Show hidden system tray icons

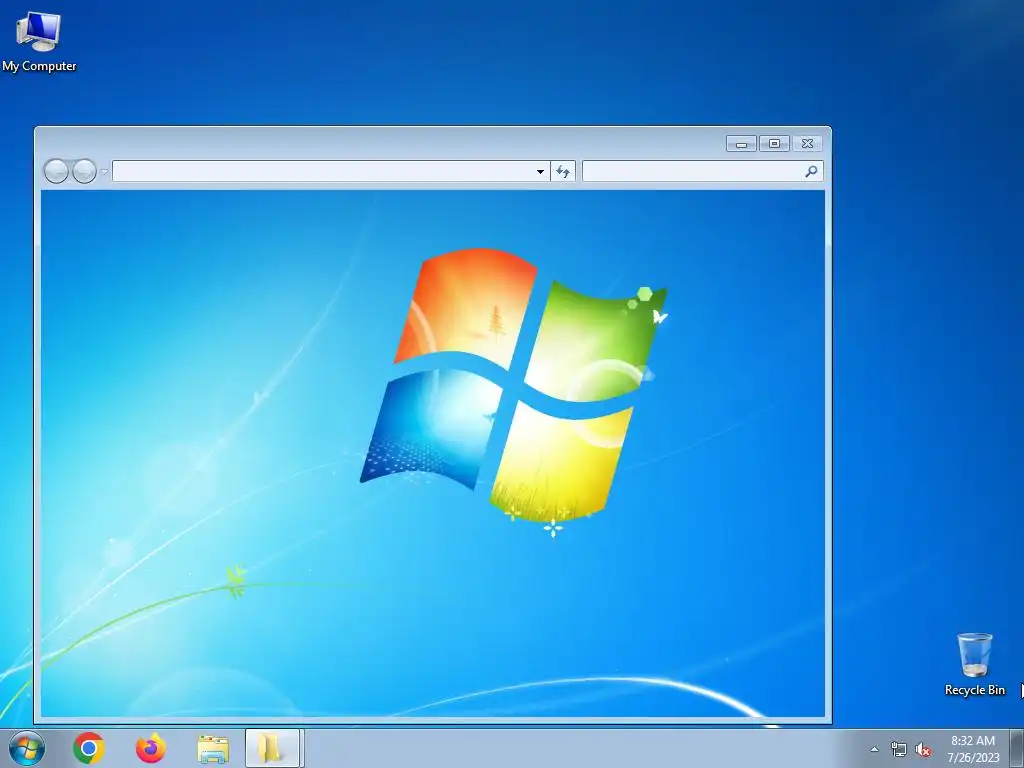tap(874, 749)
